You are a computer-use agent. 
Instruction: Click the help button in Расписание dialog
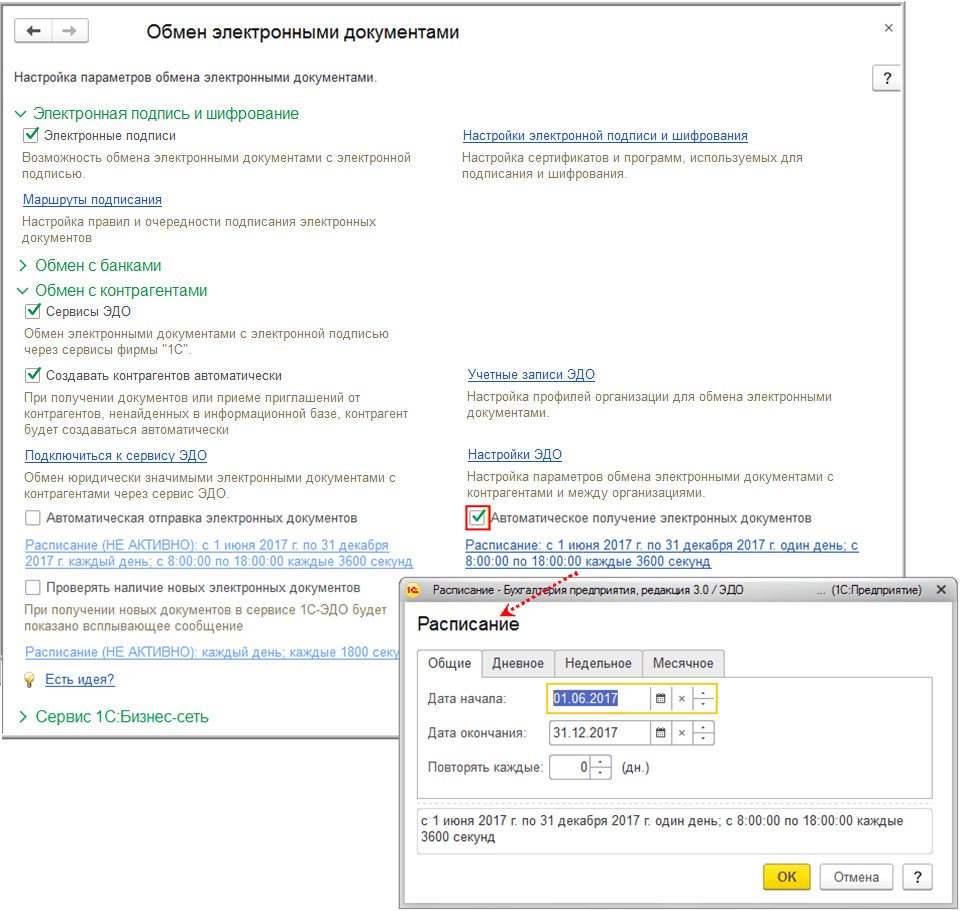916,877
